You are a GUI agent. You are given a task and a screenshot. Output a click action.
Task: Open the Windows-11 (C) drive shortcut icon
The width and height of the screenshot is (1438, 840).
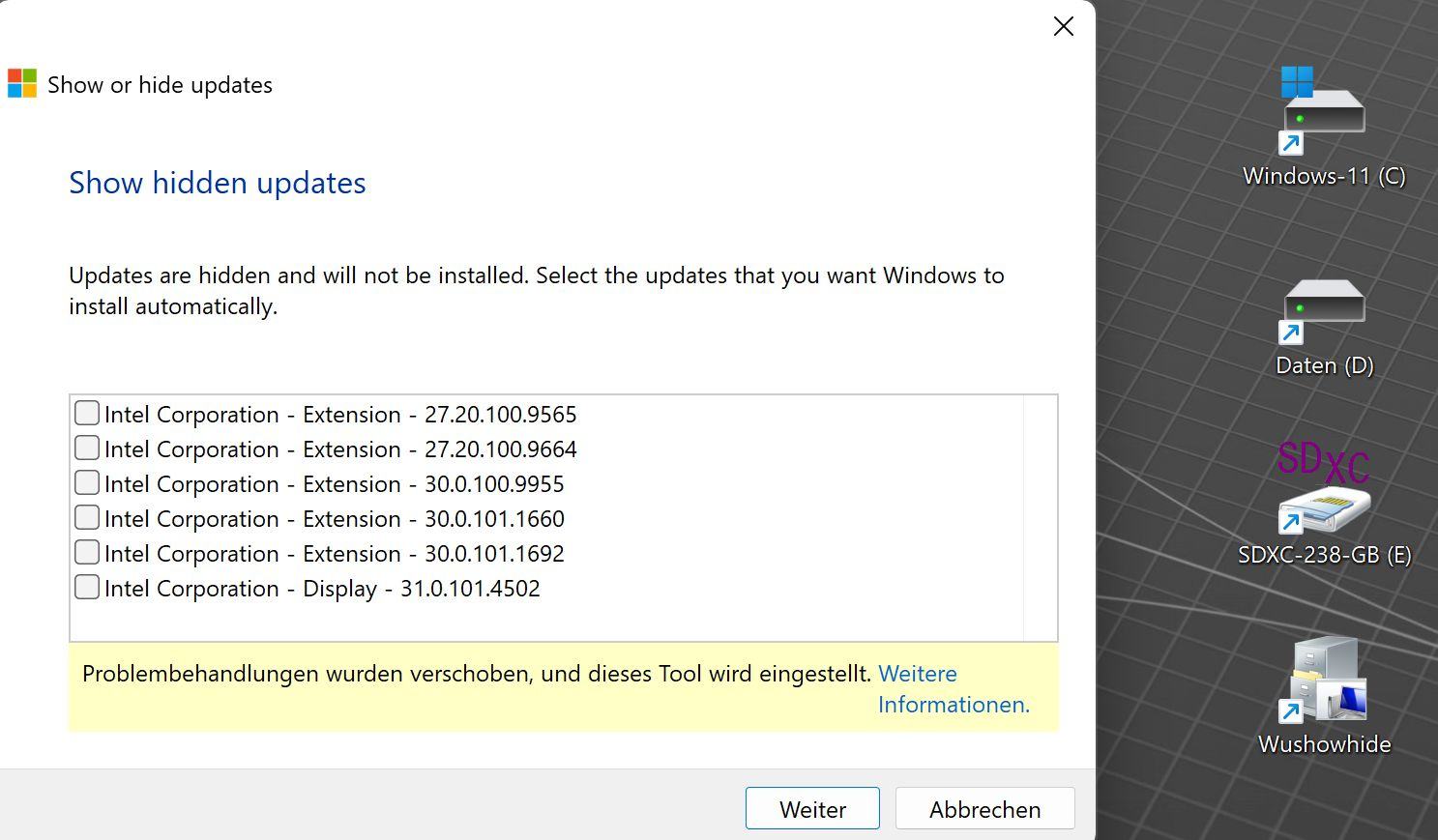pos(1323,110)
